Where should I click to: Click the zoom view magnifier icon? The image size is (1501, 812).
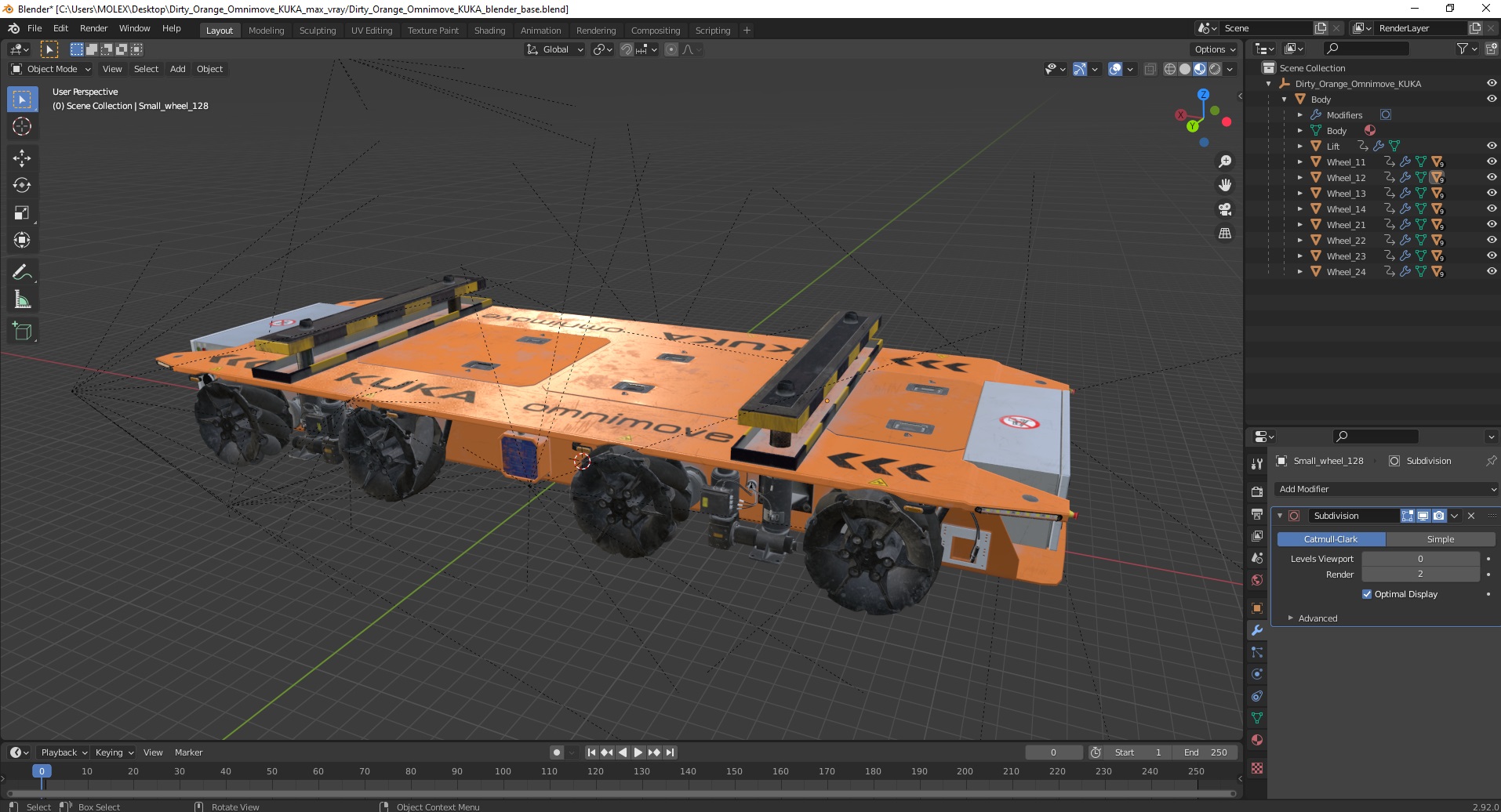pos(1224,161)
